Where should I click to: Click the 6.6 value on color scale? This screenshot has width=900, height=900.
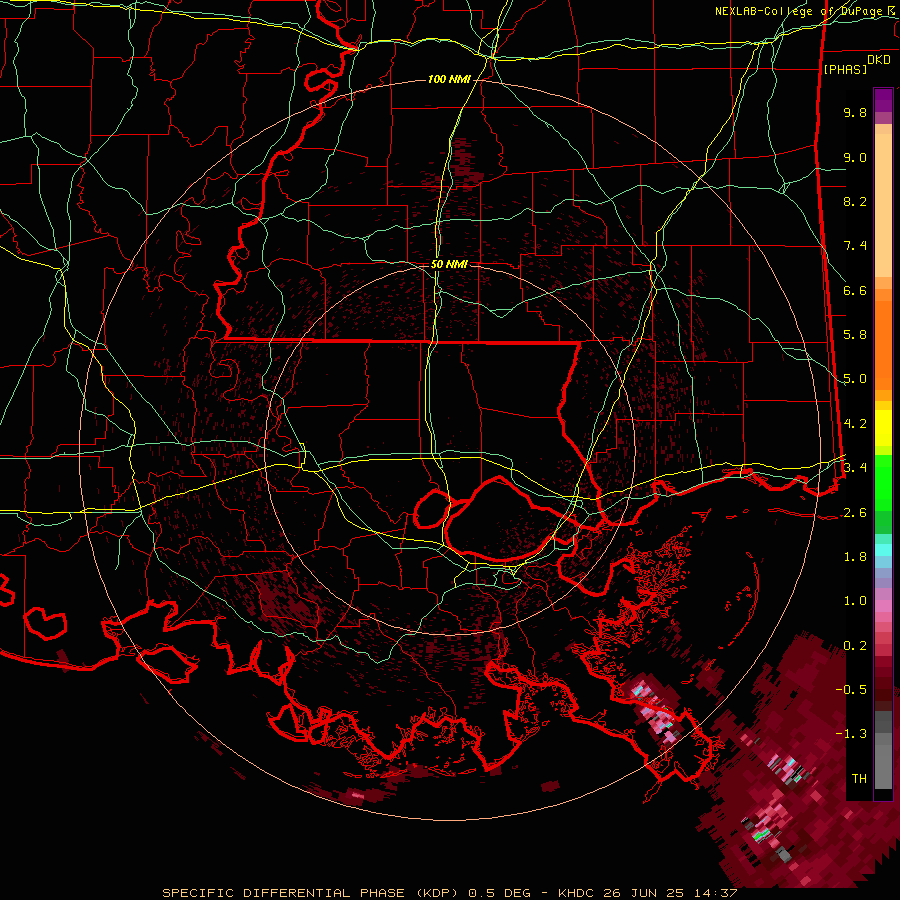click(855, 290)
